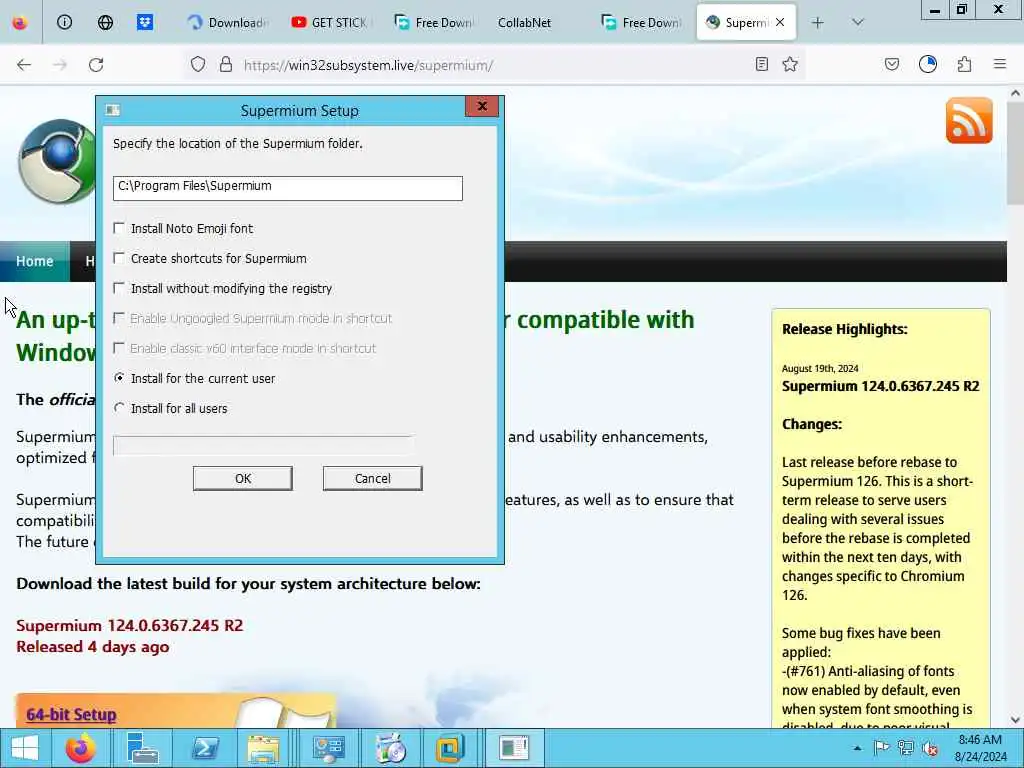Reload the current page
This screenshot has height=768, width=1024.
tap(96, 65)
